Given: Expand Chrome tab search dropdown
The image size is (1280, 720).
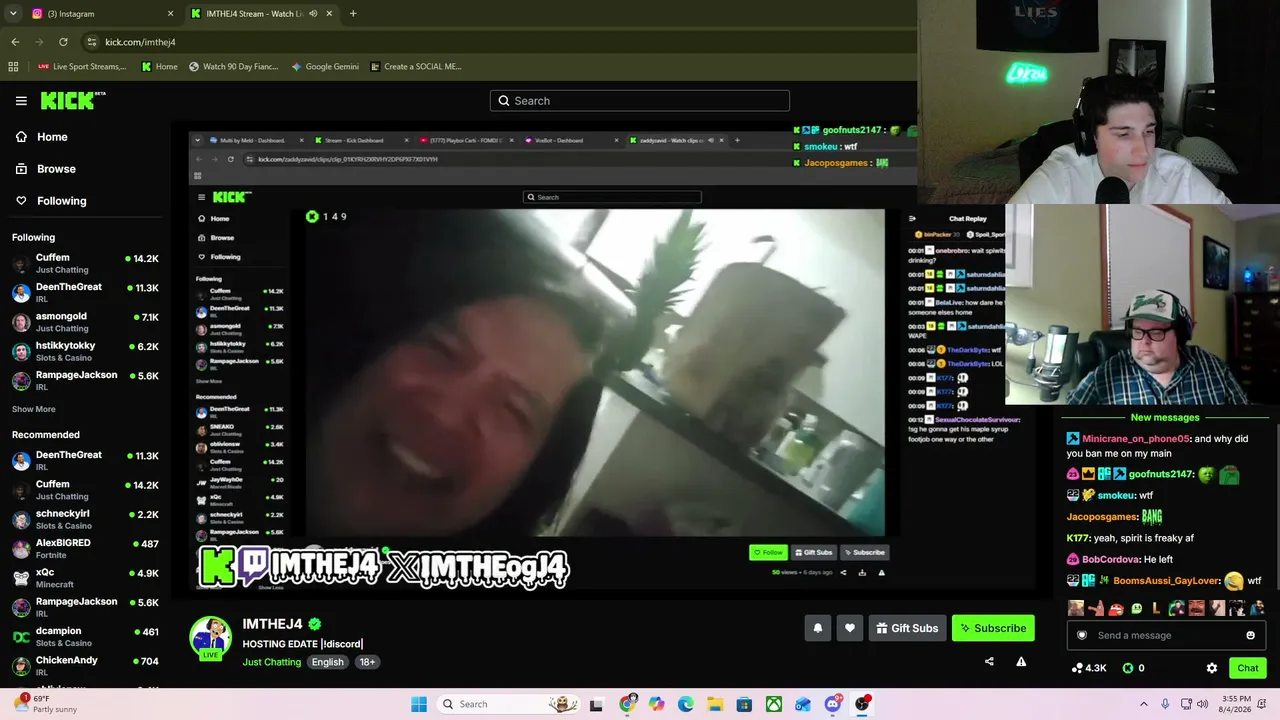Looking at the screenshot, I should tap(13, 14).
